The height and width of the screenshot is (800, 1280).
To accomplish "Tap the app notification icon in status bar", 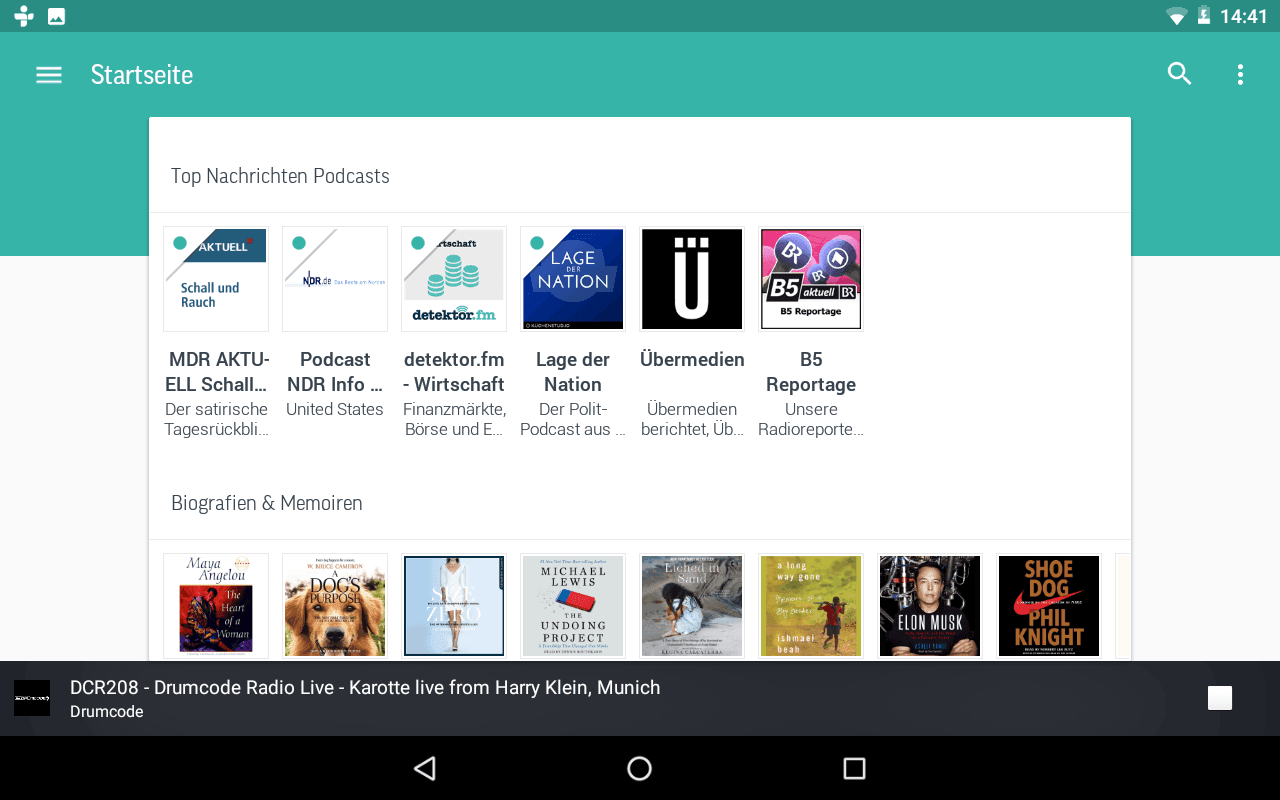I will (x=24, y=16).
